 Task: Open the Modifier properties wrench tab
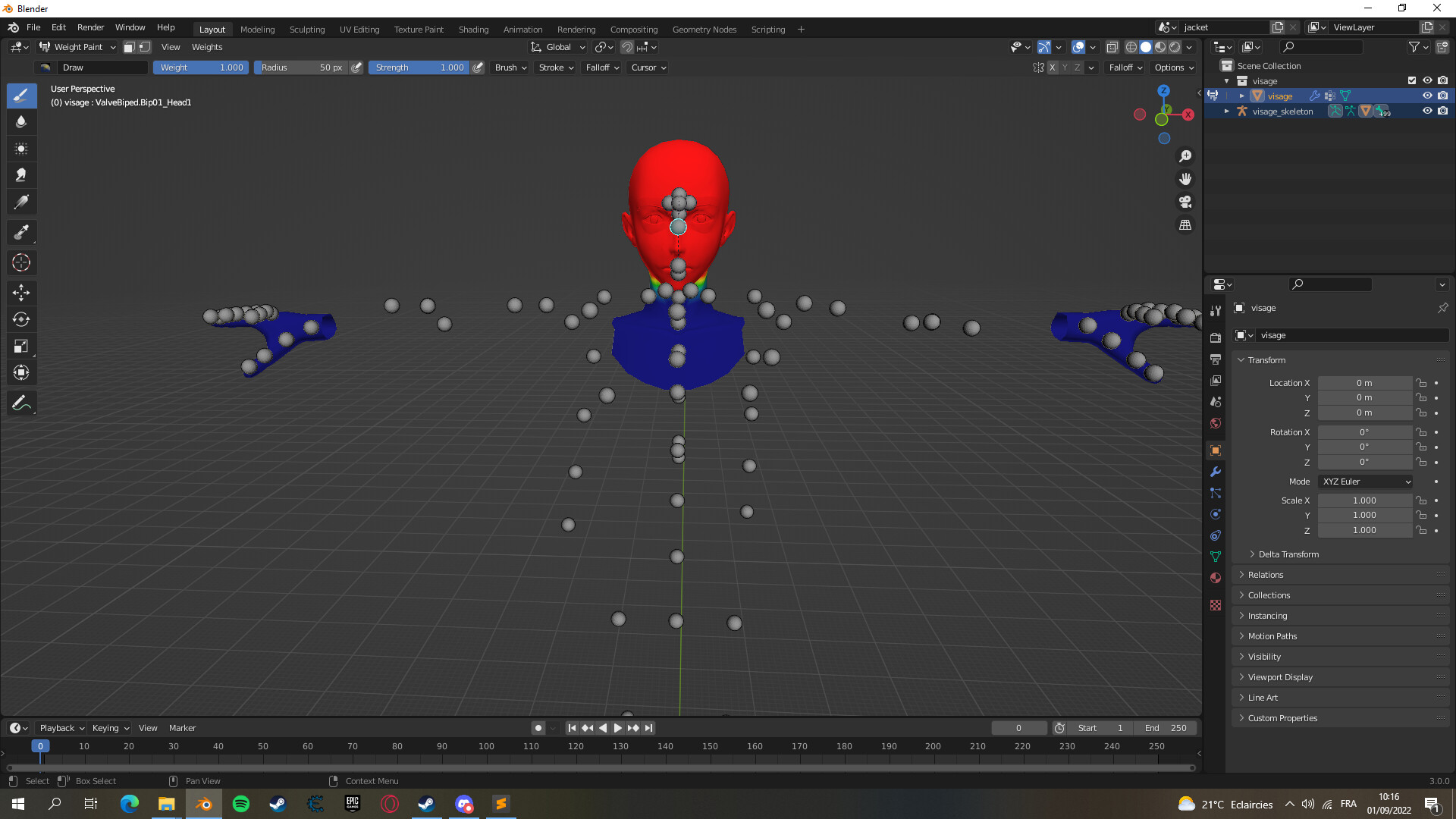pyautogui.click(x=1216, y=472)
